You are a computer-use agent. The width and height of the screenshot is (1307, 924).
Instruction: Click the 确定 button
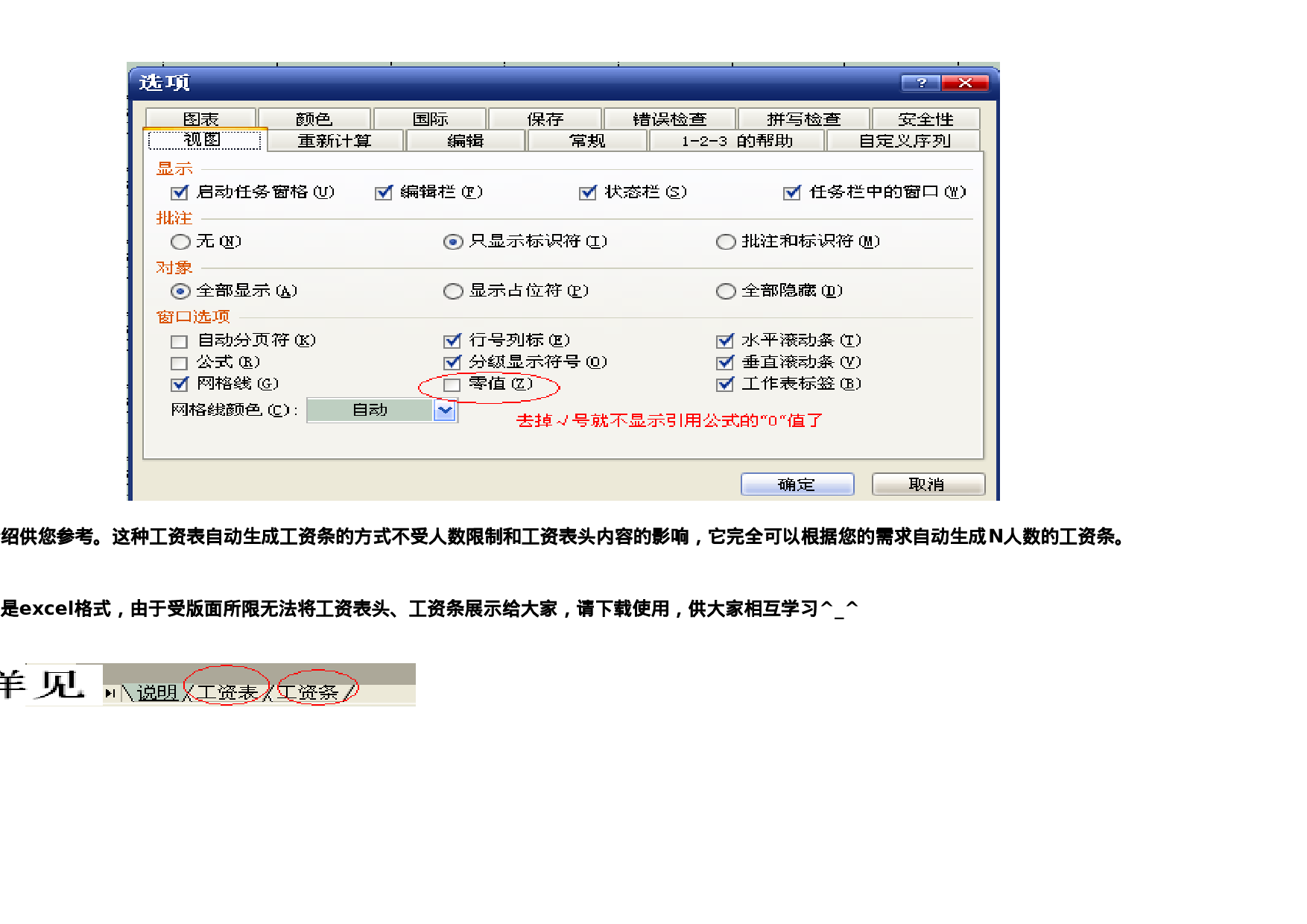tap(797, 484)
